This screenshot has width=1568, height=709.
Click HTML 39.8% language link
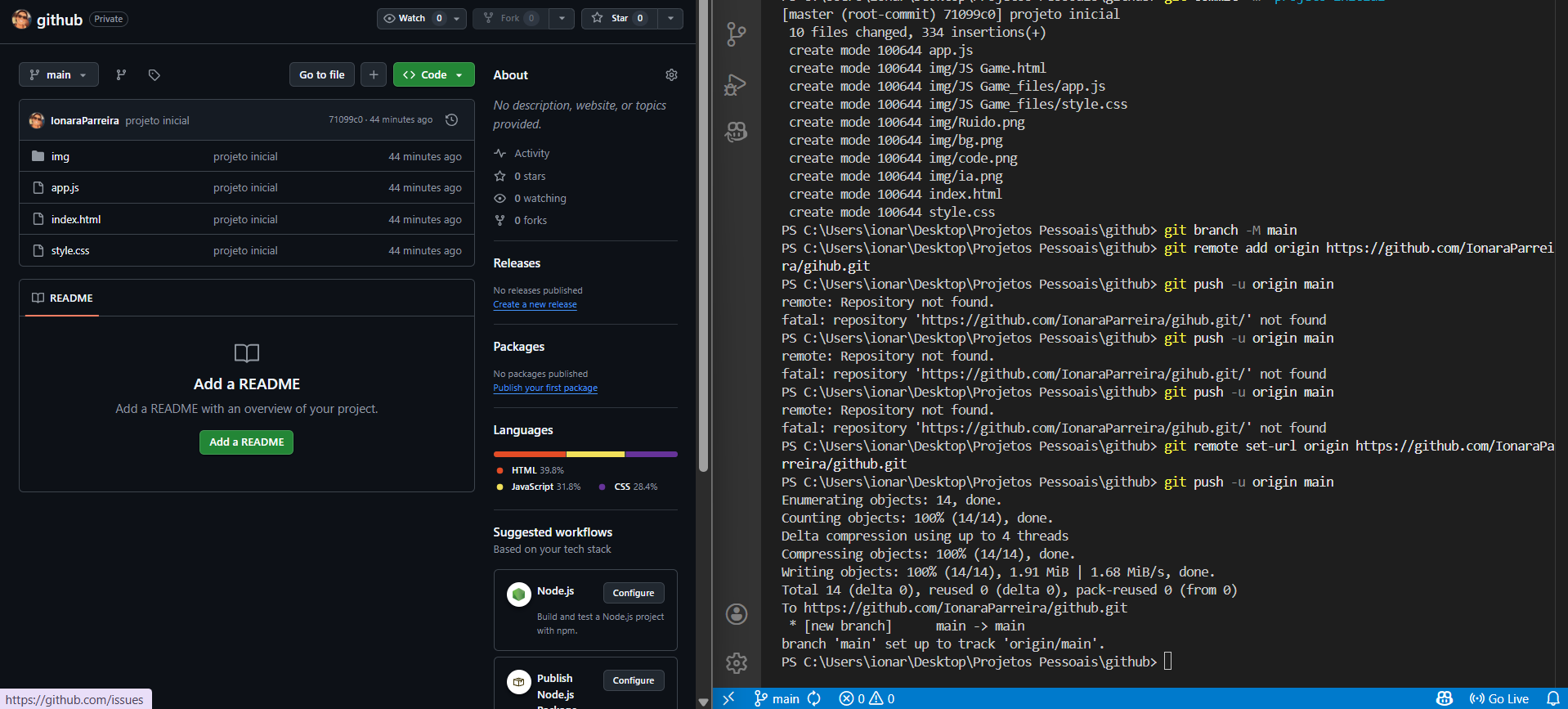click(530, 470)
